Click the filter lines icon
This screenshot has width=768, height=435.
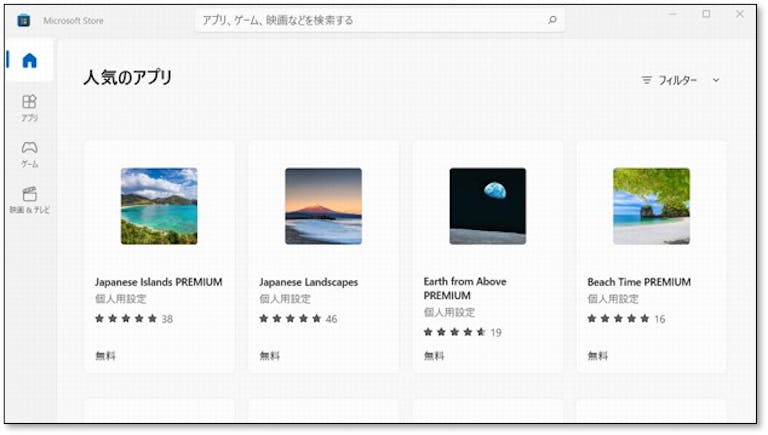tap(647, 80)
